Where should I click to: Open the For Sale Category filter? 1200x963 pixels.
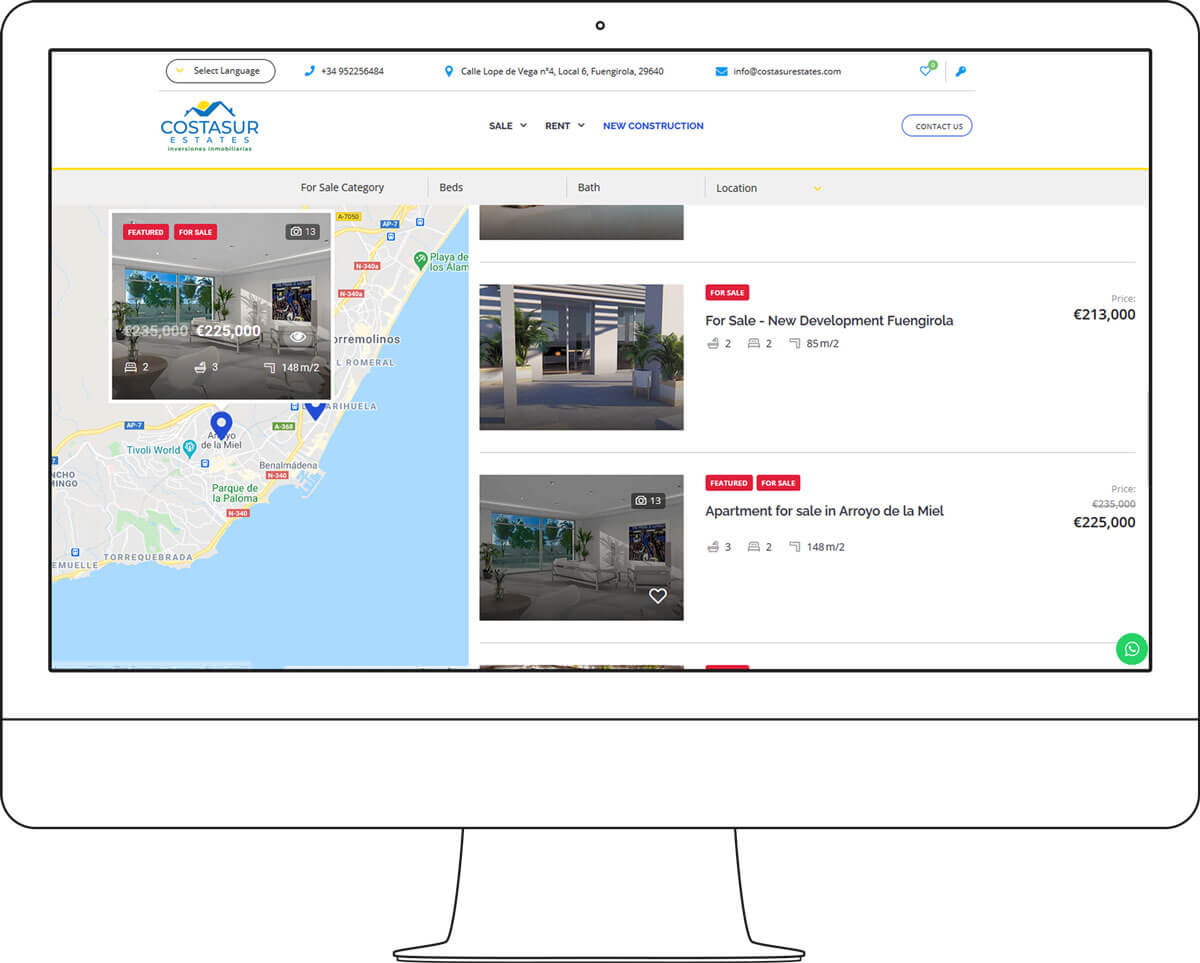[342, 188]
